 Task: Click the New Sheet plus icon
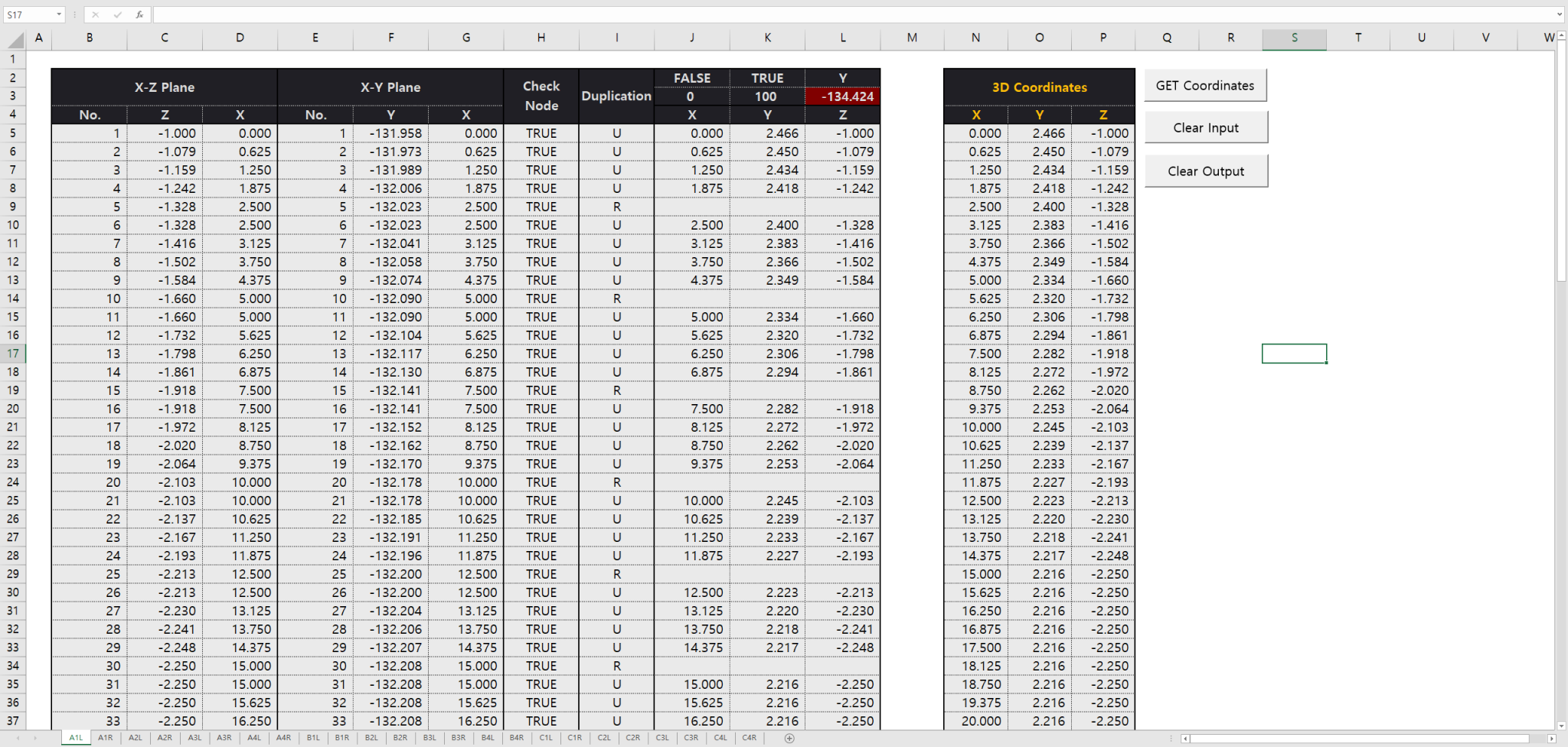pos(789,738)
